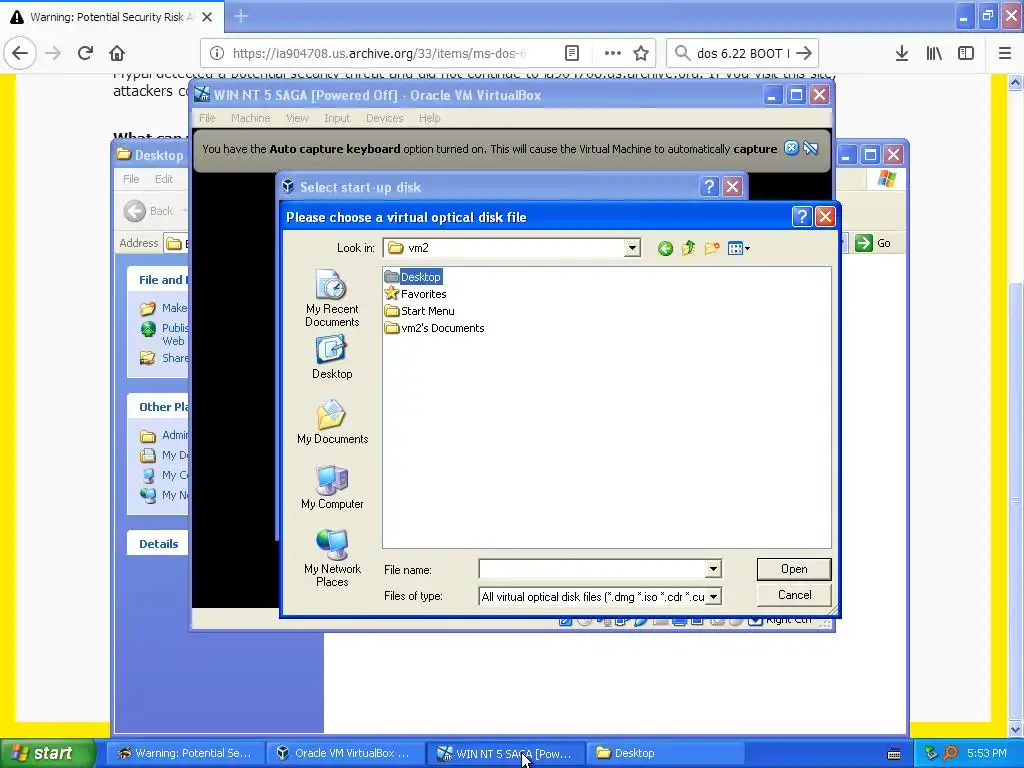Click Cancel in the file dialog
The height and width of the screenshot is (768, 1024).
pos(794,595)
